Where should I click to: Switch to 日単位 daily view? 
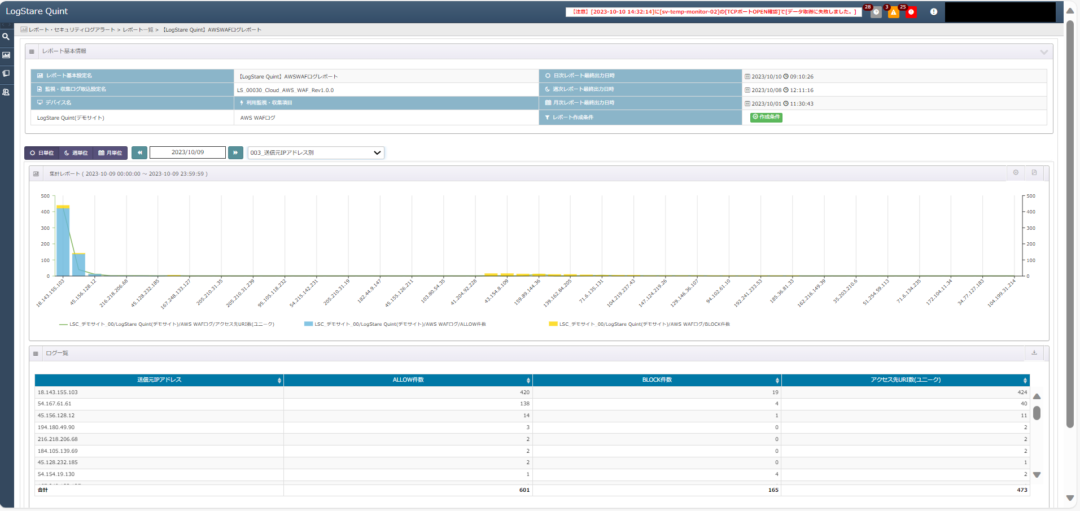41,152
